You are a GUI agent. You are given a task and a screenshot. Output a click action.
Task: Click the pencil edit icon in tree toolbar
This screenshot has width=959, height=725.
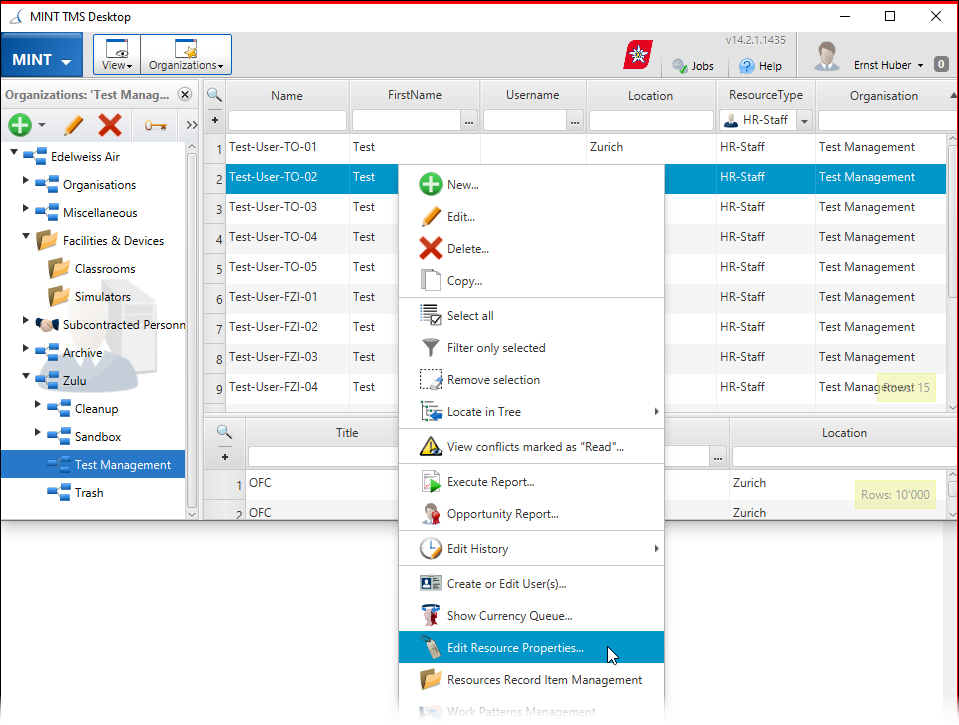(x=73, y=125)
